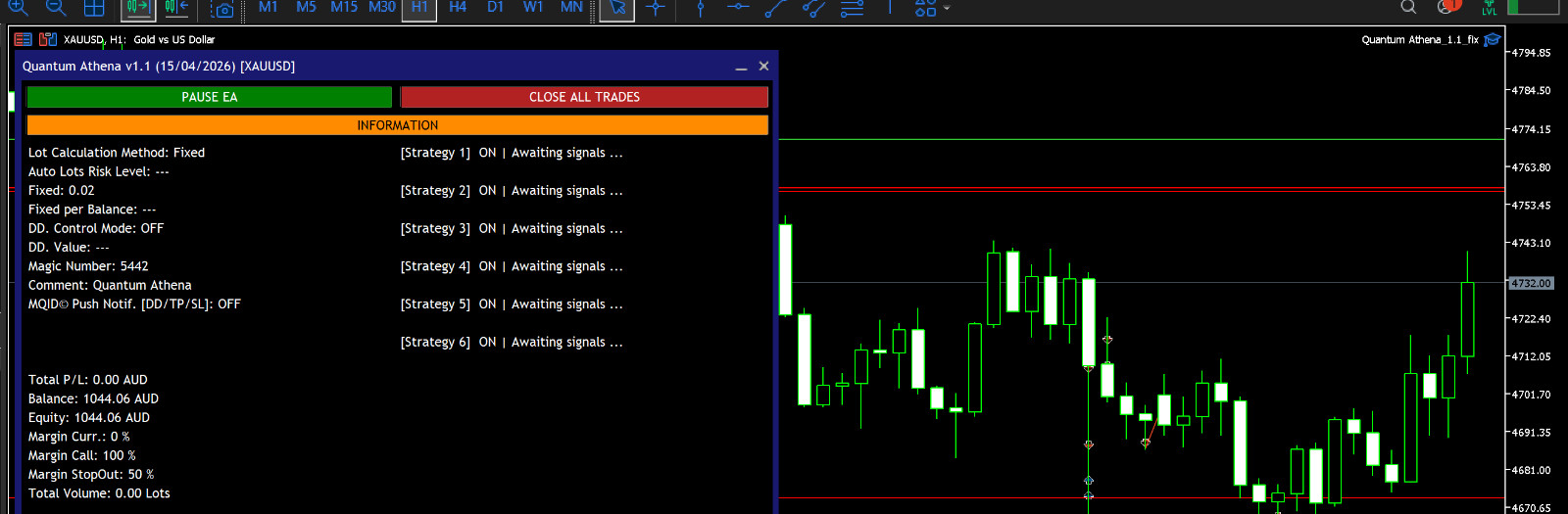Open the shapes objects dropdown arrow
Screen dimensions: 1568x514
click(947, 8)
